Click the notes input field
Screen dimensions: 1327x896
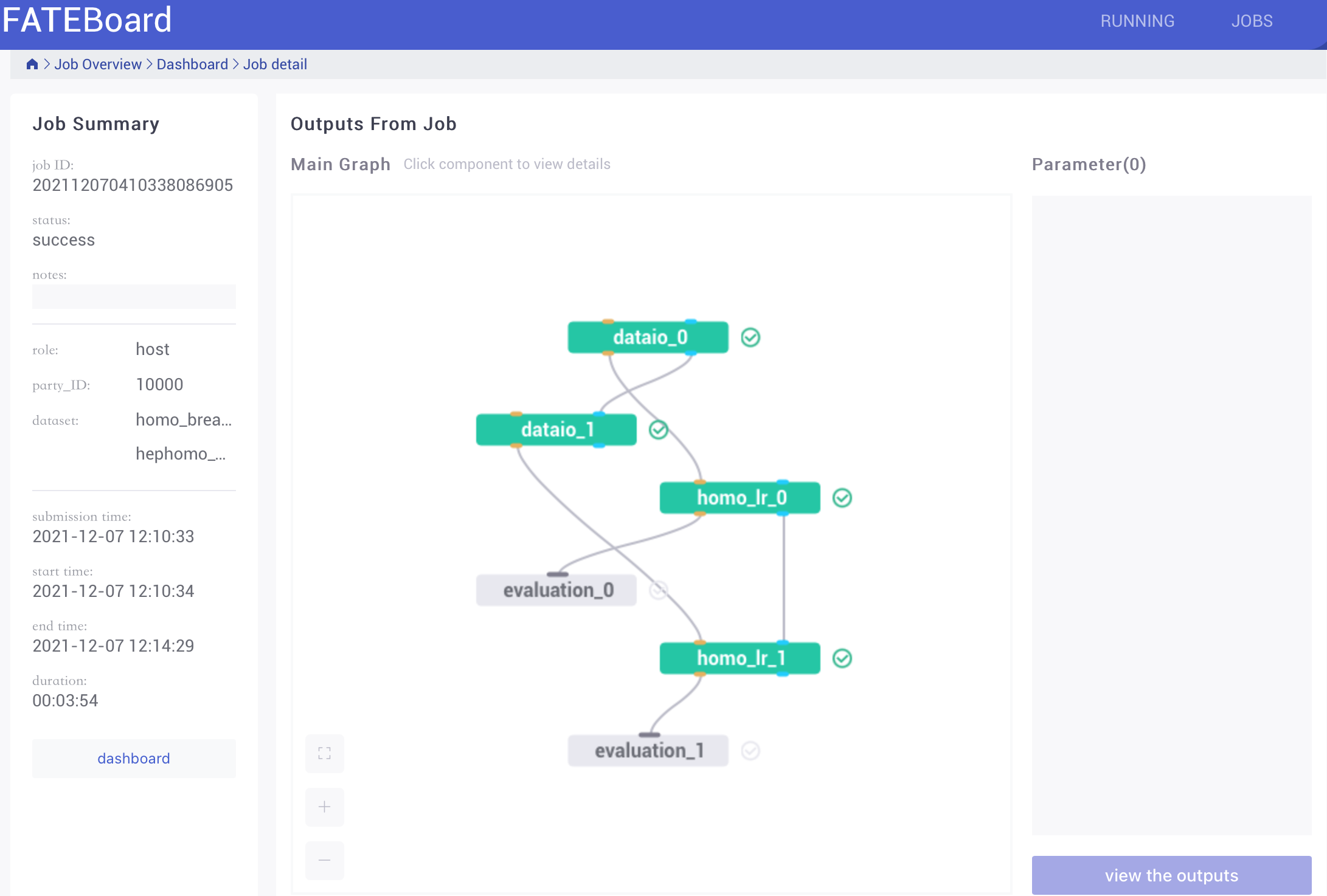point(134,297)
